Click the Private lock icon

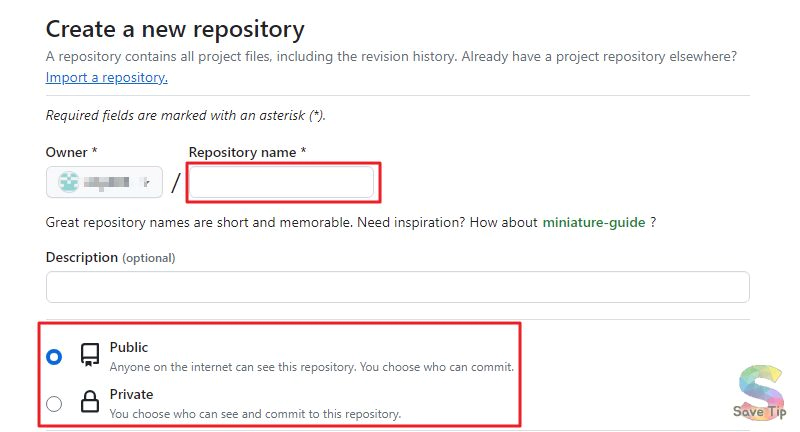90,401
